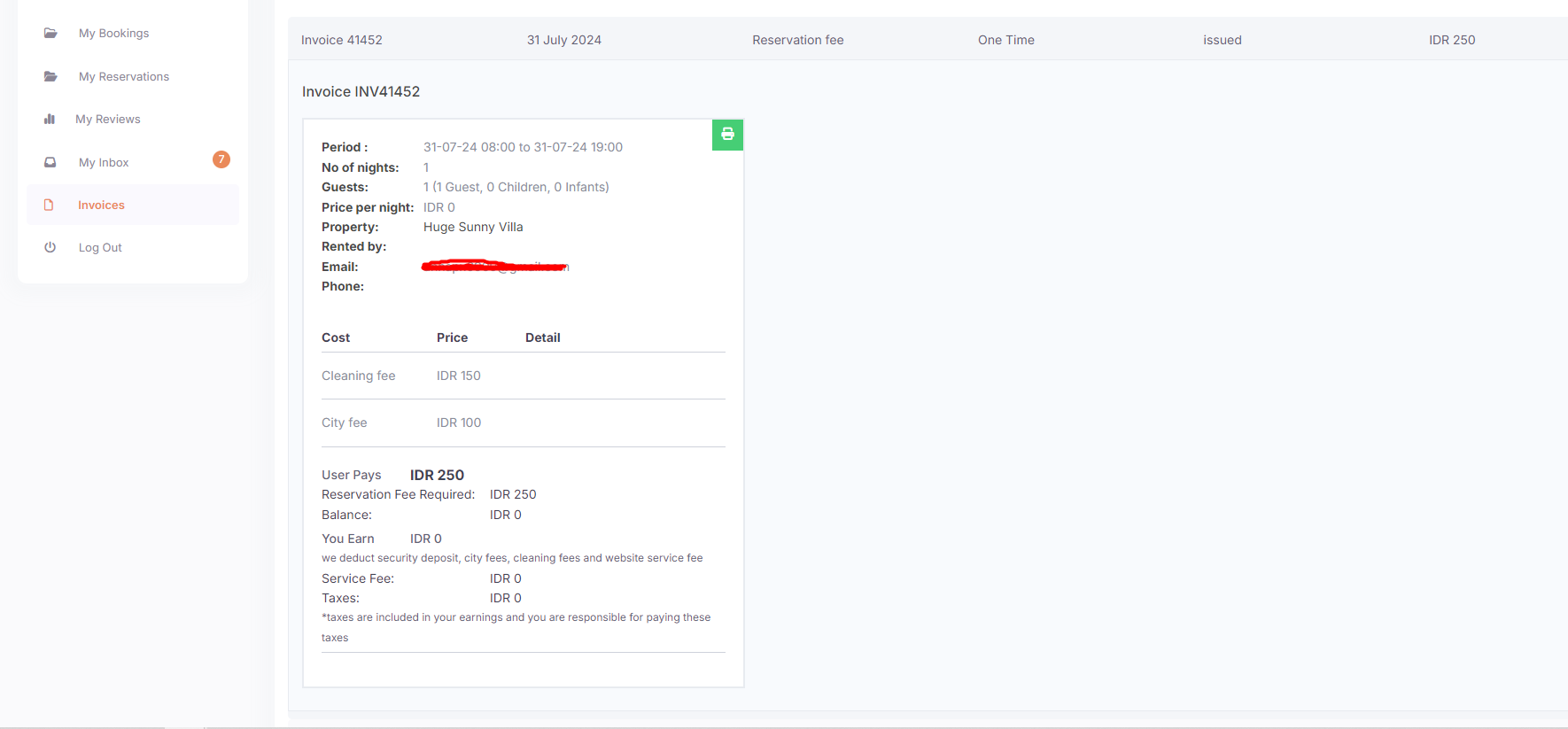Collapse the Invoice 41452 row

[342, 40]
